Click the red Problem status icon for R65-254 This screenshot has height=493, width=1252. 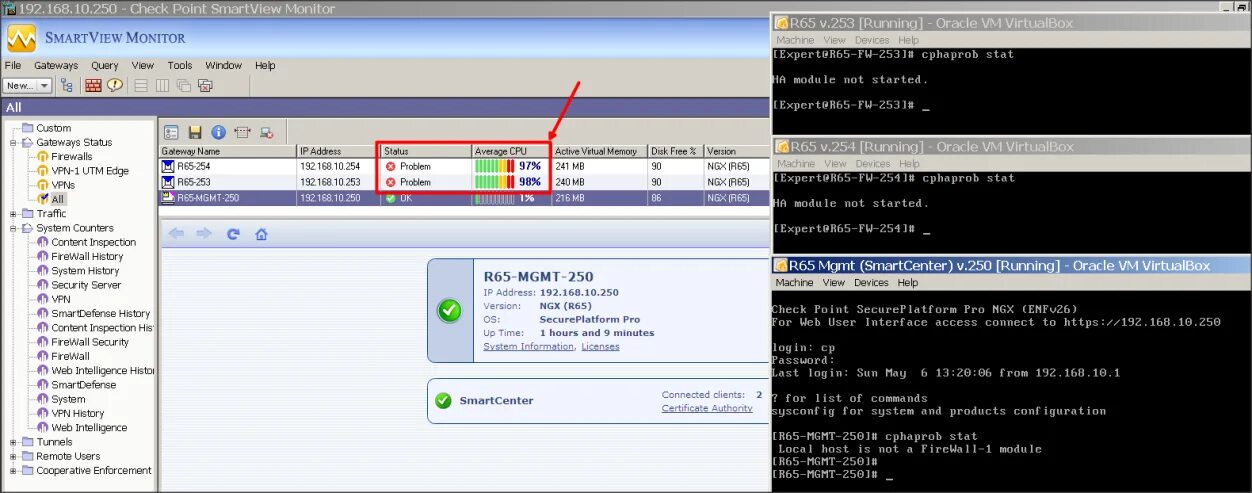391,167
